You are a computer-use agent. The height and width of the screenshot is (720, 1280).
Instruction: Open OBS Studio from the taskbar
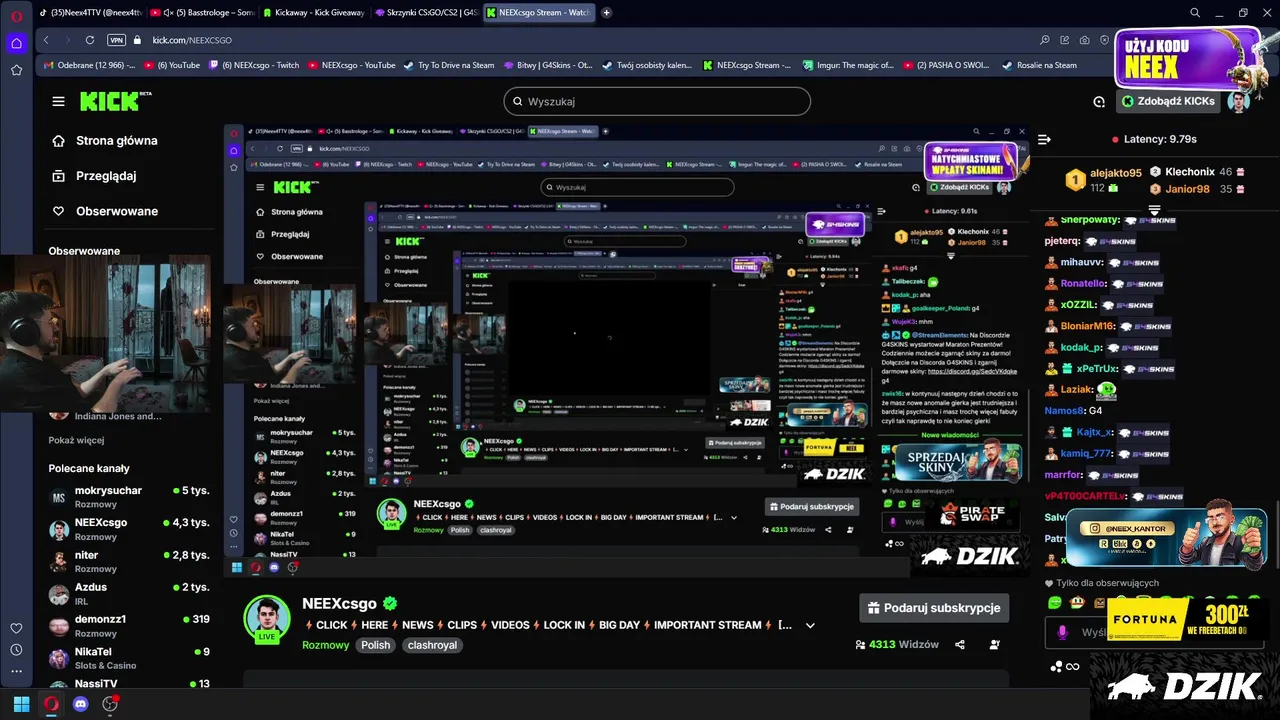click(110, 704)
